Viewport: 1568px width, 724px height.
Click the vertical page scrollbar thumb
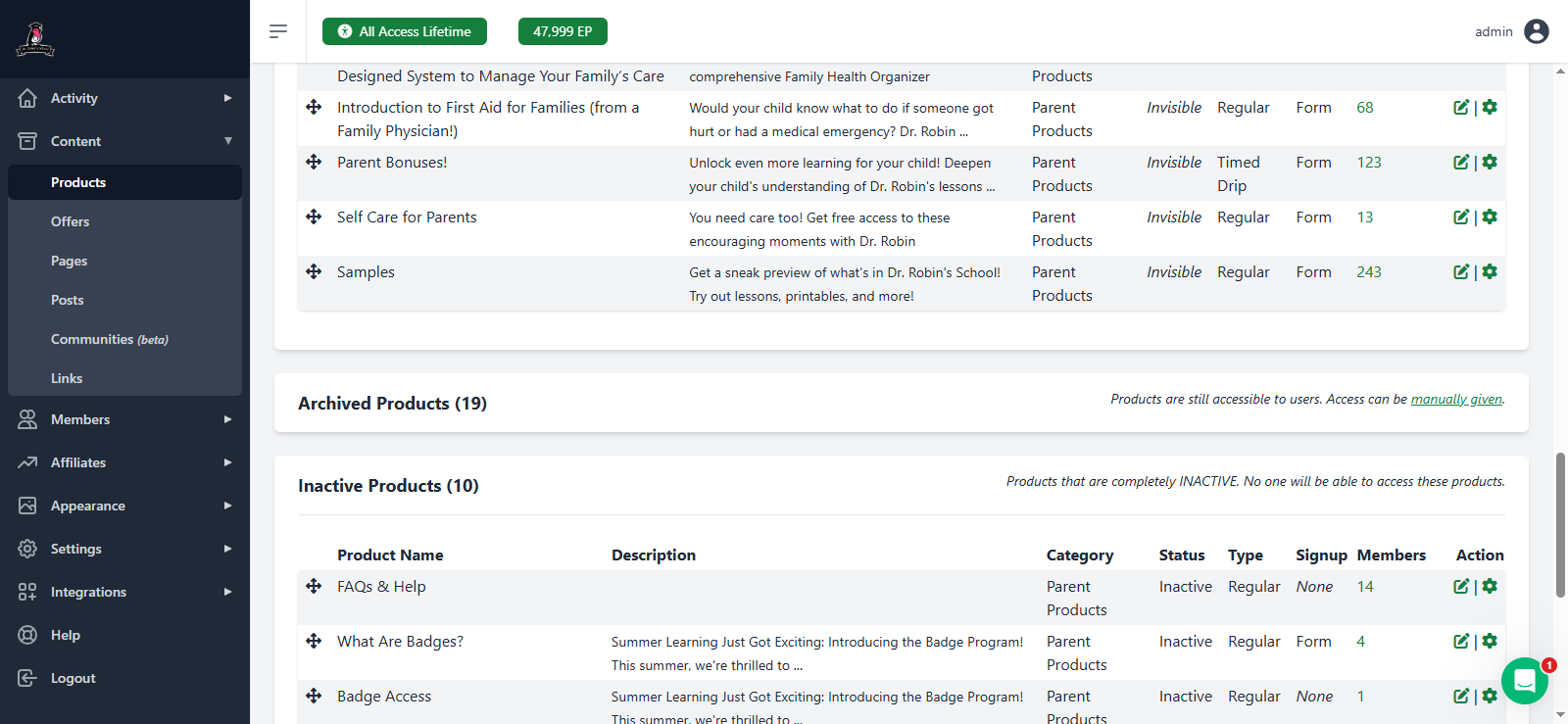[1560, 524]
